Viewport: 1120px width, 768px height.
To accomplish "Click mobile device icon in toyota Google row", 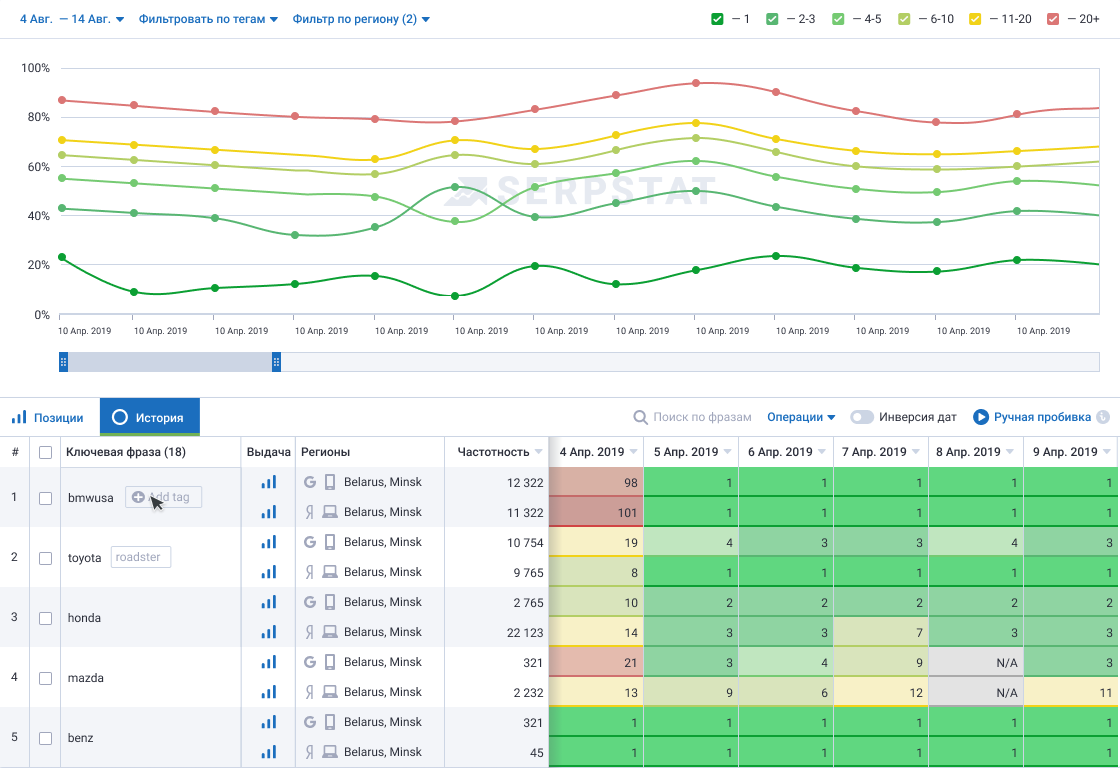I will tap(330, 542).
